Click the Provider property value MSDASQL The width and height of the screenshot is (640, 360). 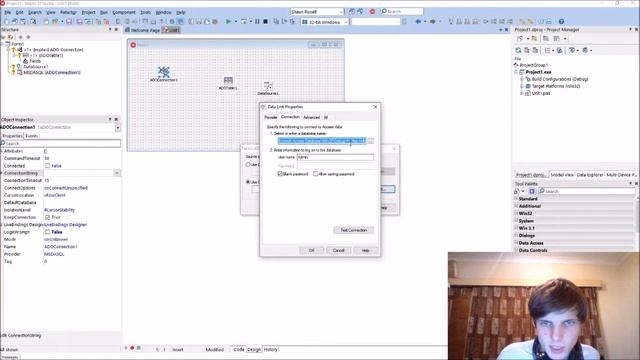click(x=54, y=254)
